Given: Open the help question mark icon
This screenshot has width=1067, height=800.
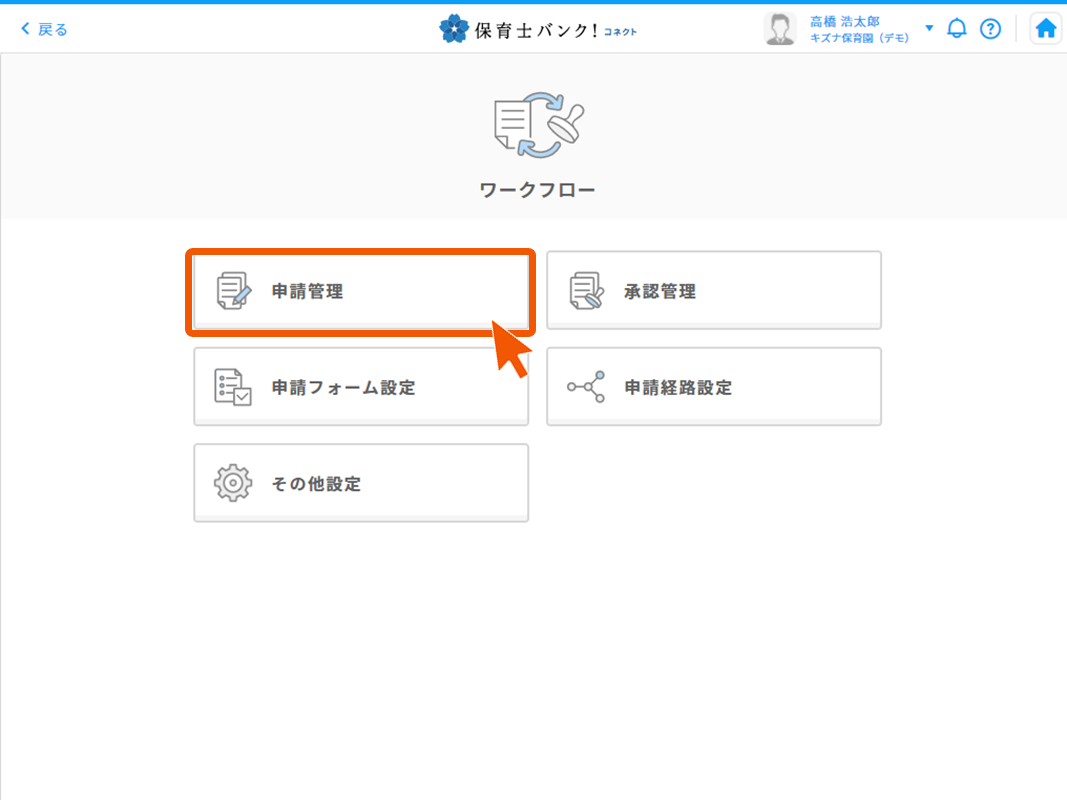Looking at the screenshot, I should [x=990, y=29].
